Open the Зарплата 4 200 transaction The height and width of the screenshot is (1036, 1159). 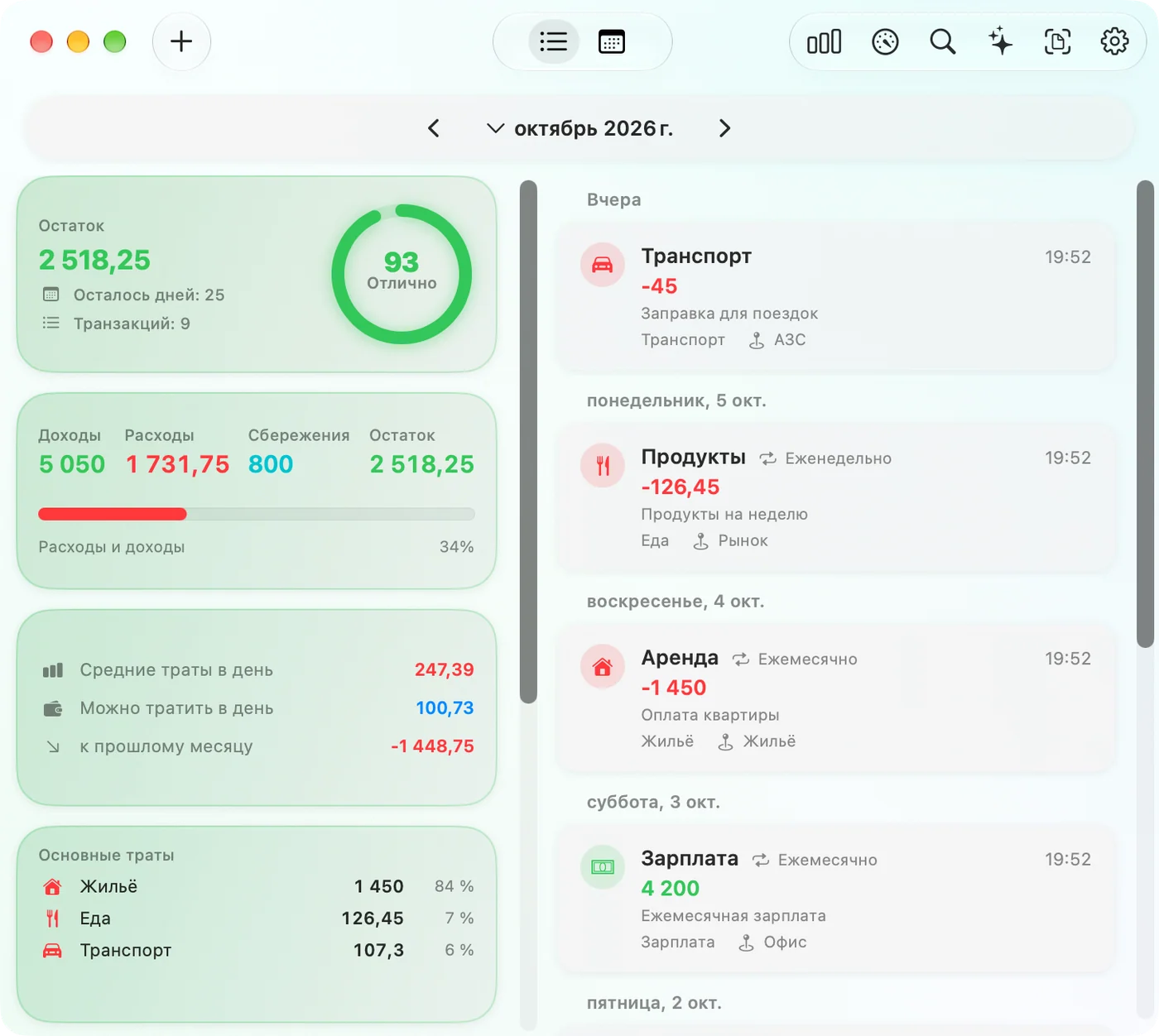836,902
